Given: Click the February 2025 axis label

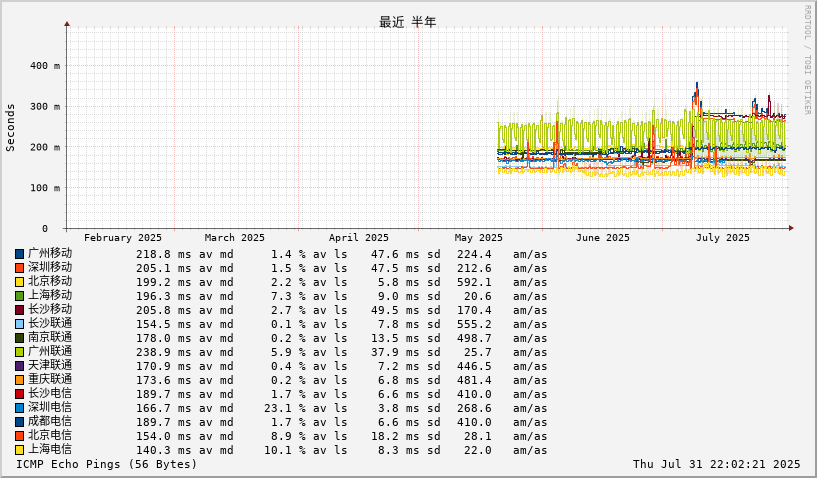Looking at the screenshot, I should 123,238.
